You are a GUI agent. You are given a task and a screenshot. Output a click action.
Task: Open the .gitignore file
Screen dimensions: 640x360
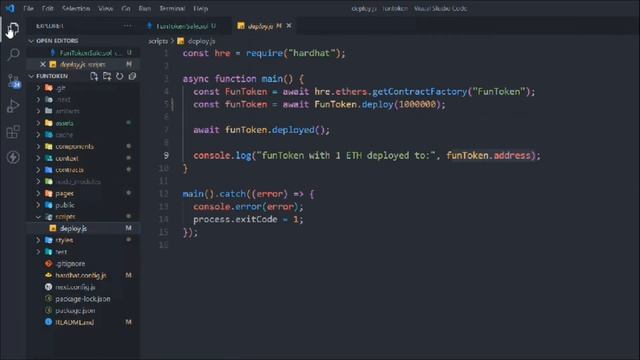[84, 264]
